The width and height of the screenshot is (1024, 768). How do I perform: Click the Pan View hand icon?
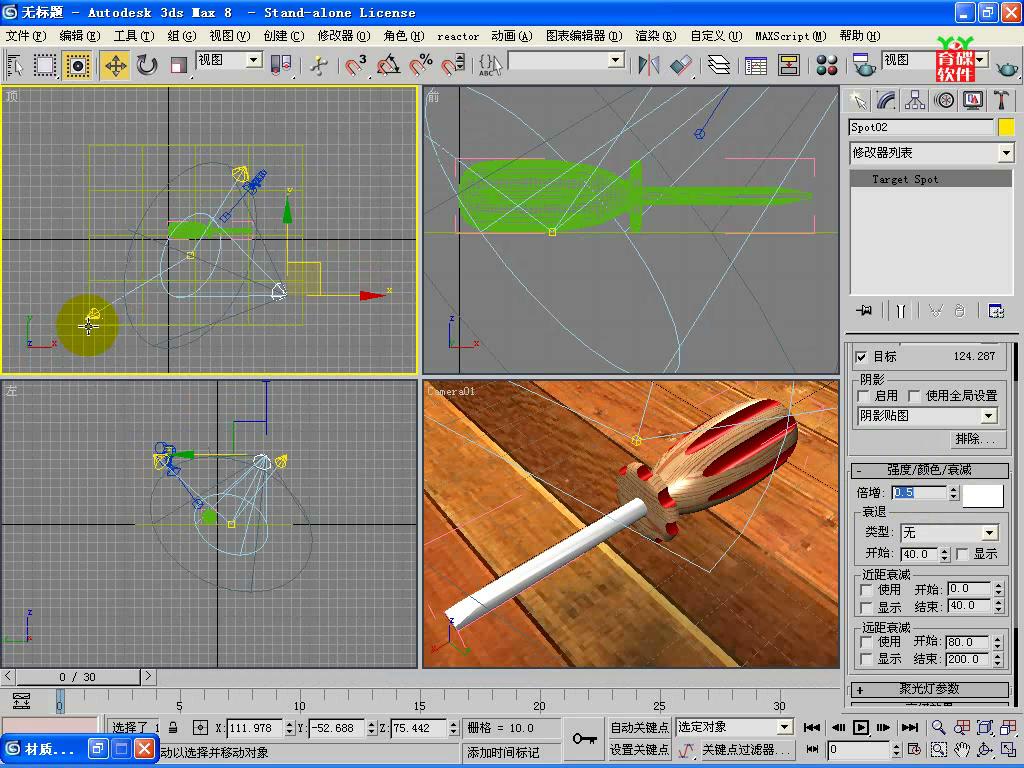961,750
